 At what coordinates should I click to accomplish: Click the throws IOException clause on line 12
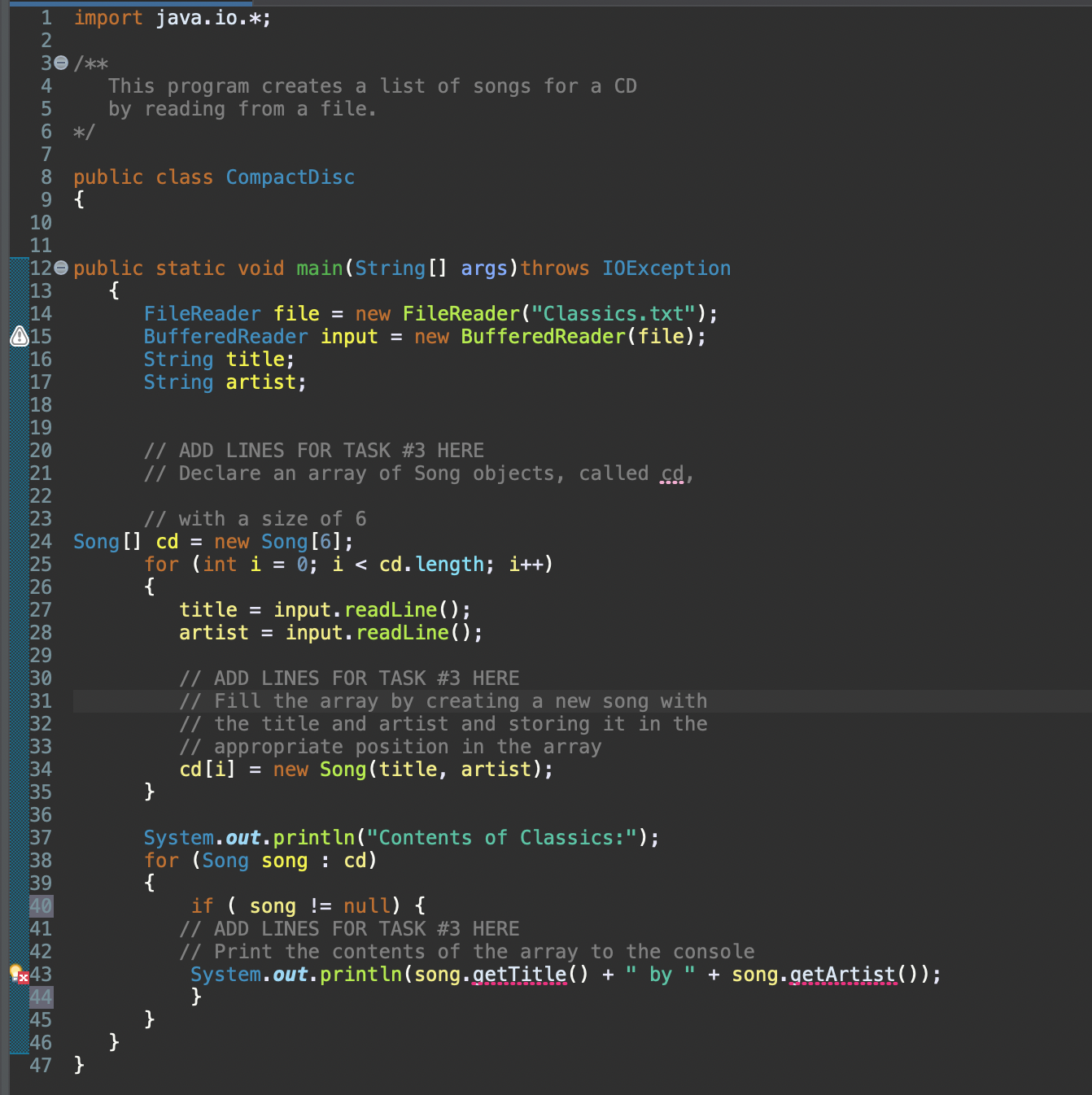click(627, 268)
